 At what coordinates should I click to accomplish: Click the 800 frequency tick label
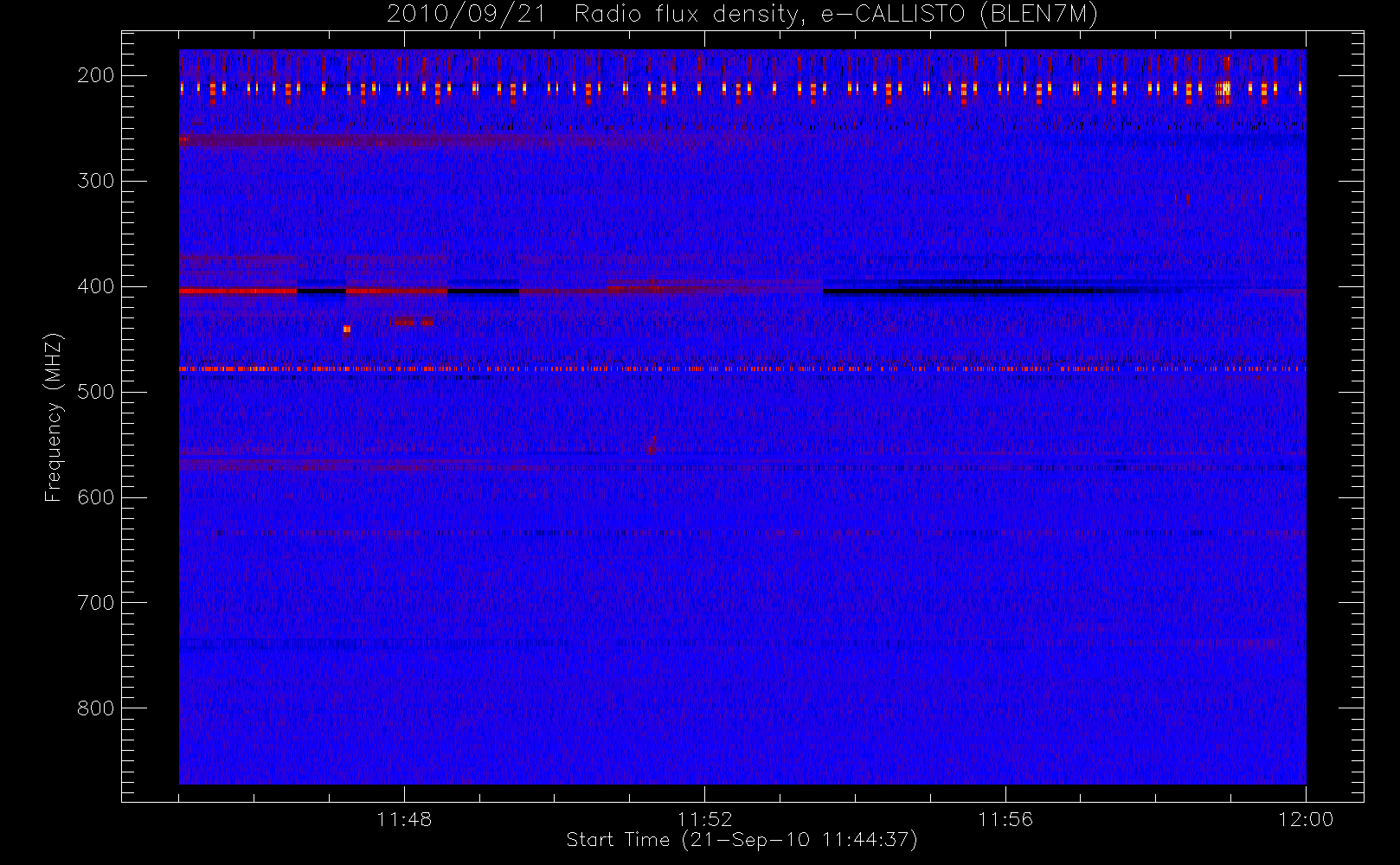point(96,708)
